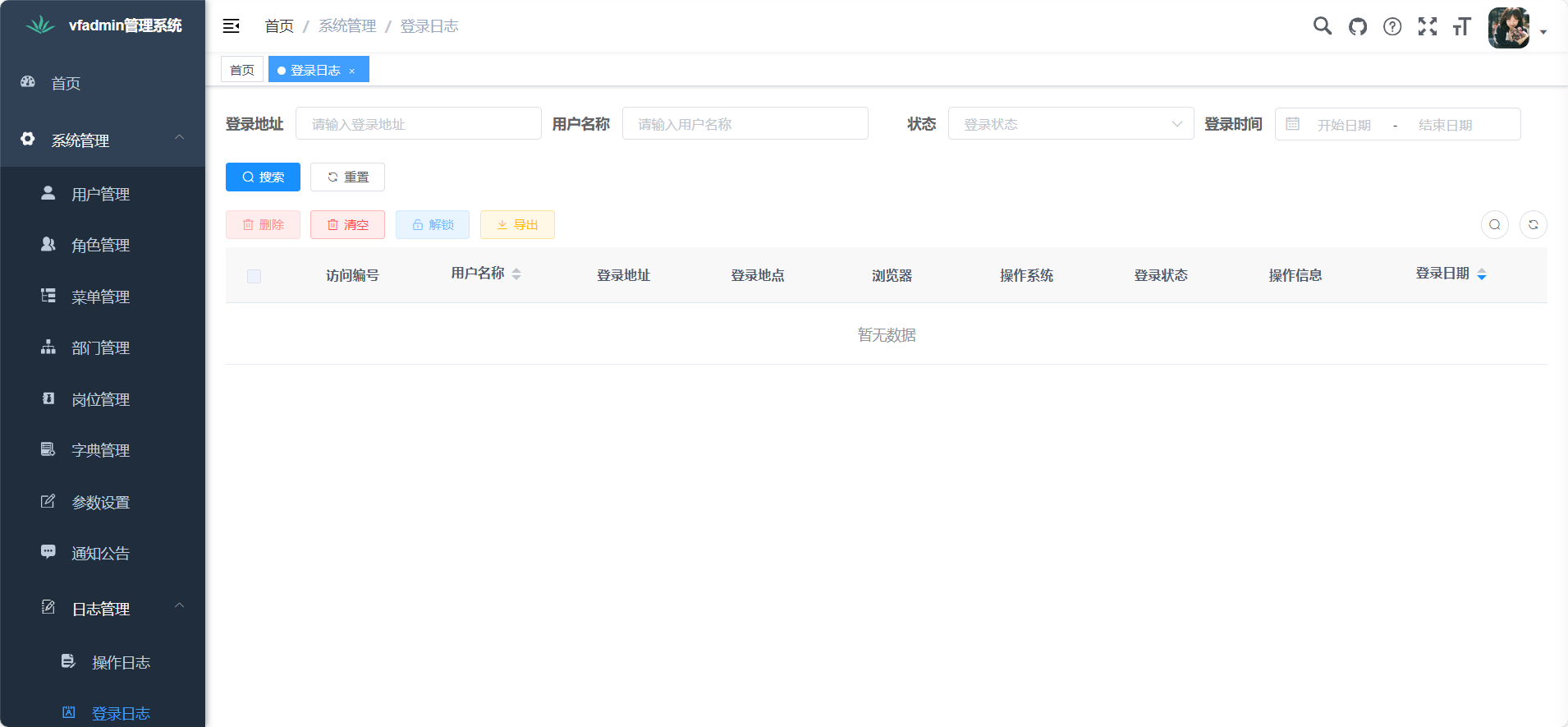
Task: Click the 操作信息 column header
Action: click(x=1295, y=275)
